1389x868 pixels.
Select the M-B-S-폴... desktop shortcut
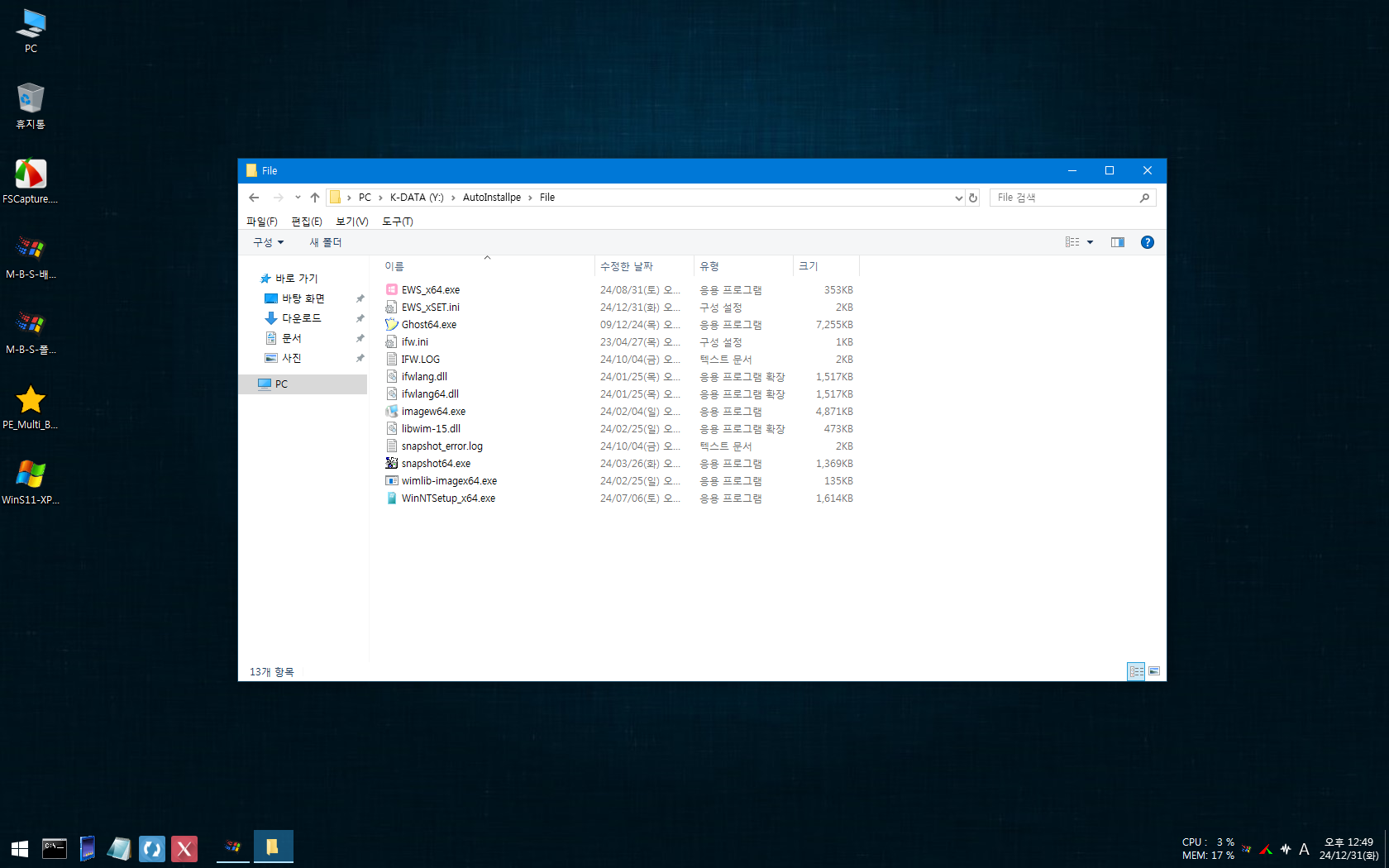coord(31,331)
